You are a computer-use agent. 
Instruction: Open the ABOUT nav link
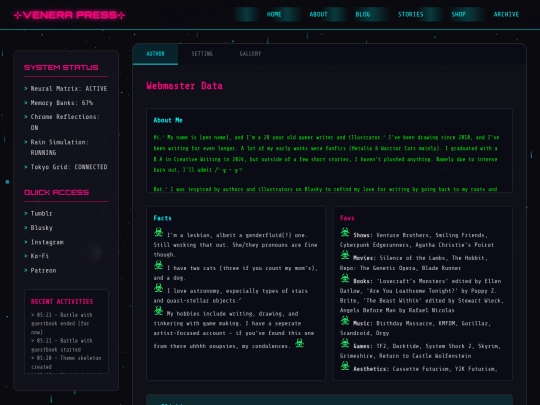click(x=318, y=14)
